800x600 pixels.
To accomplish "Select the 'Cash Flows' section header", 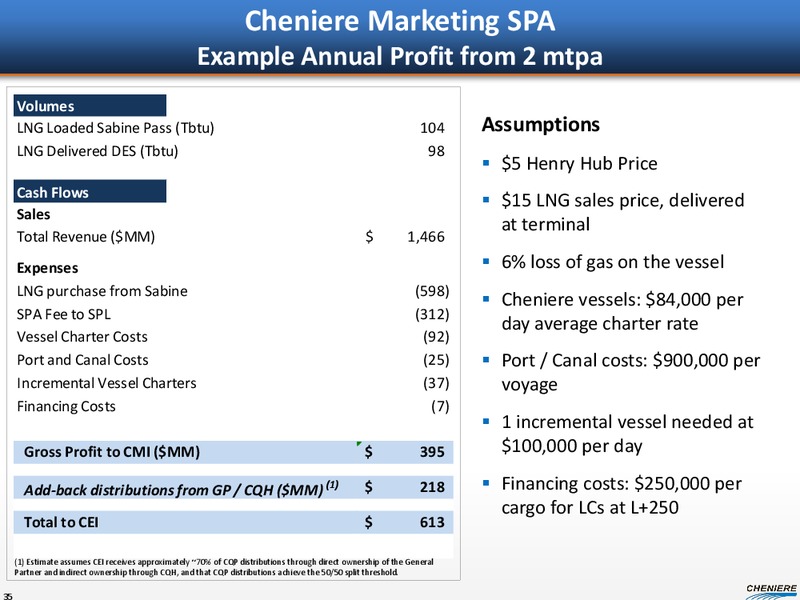I will (x=90, y=191).
